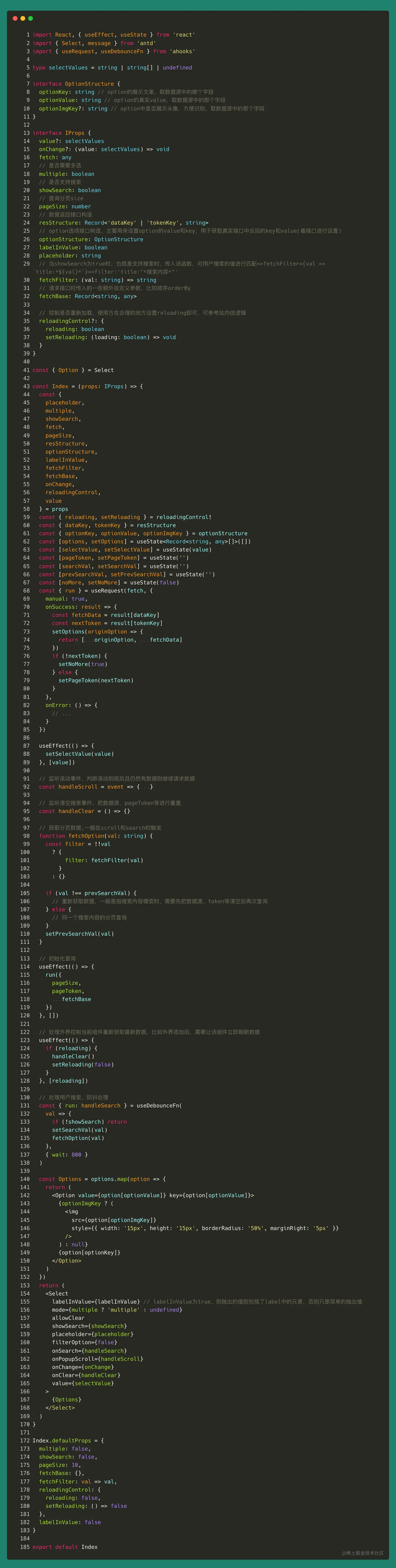Click 'const Options = options.map(option => {'
Screen dimensions: 396x1568
(102, 1179)
